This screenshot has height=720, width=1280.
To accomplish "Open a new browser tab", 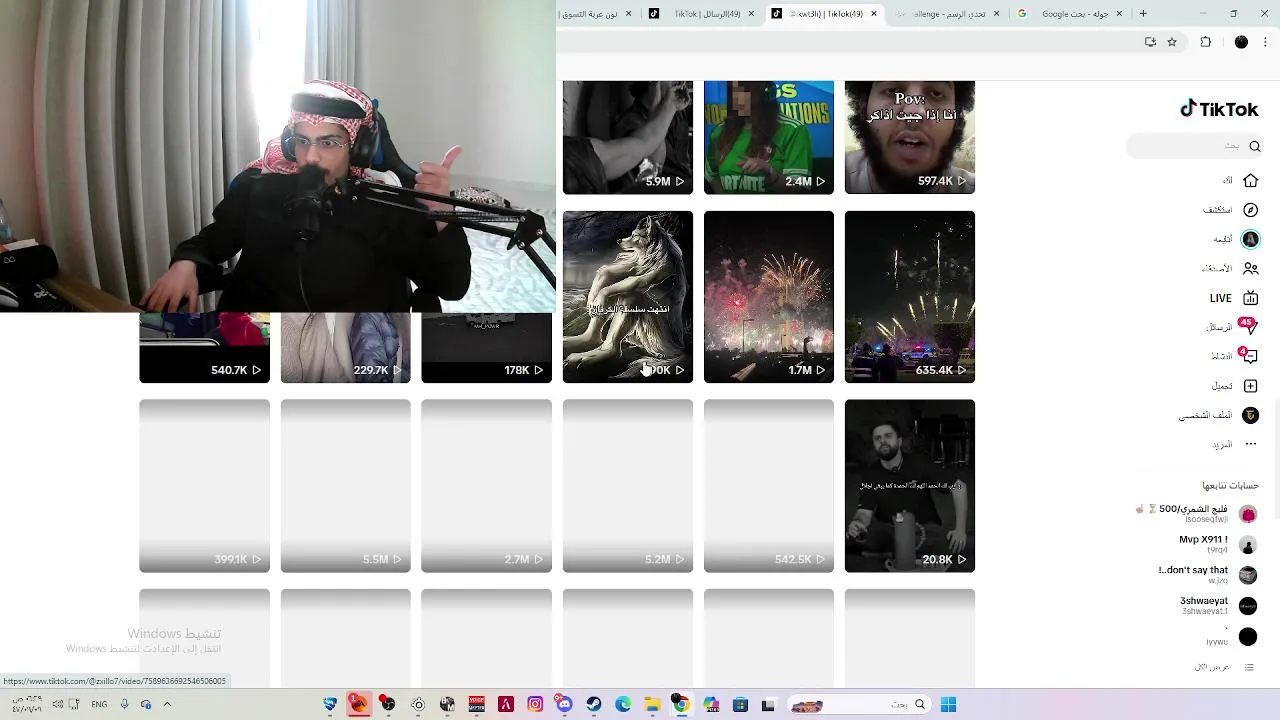I will (x=1142, y=14).
